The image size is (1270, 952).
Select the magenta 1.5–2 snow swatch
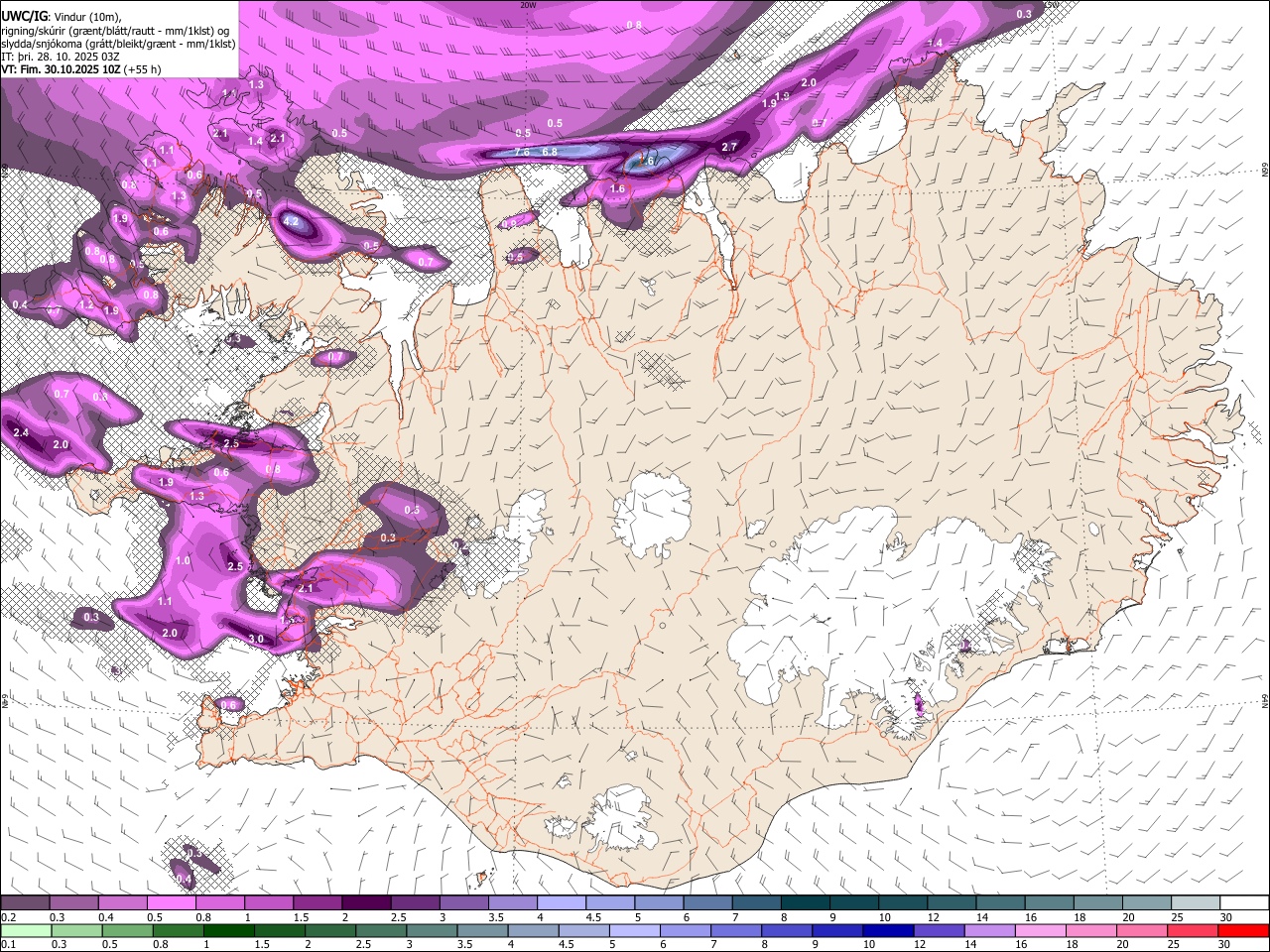tap(317, 903)
